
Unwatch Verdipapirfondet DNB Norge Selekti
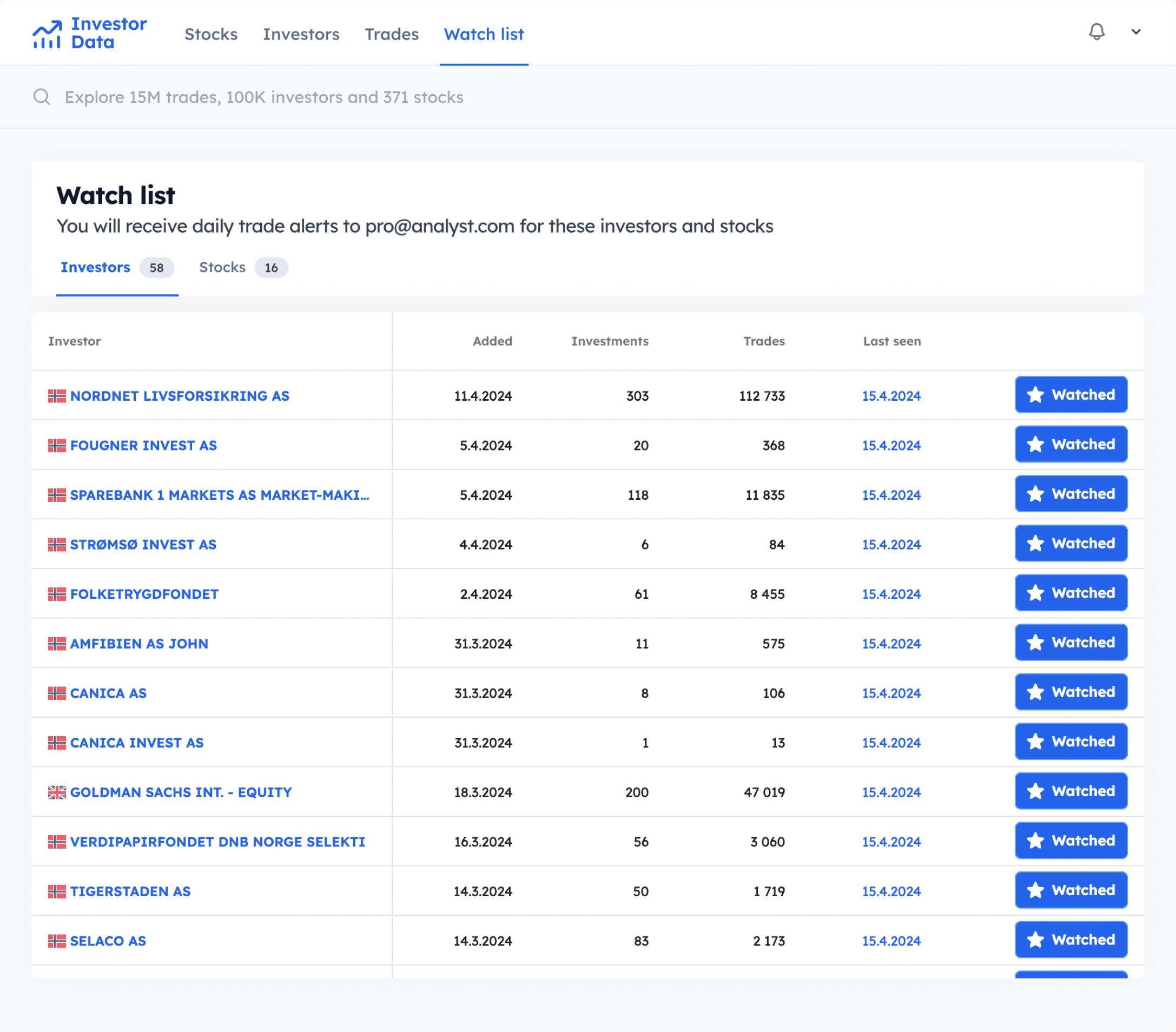coord(1070,840)
